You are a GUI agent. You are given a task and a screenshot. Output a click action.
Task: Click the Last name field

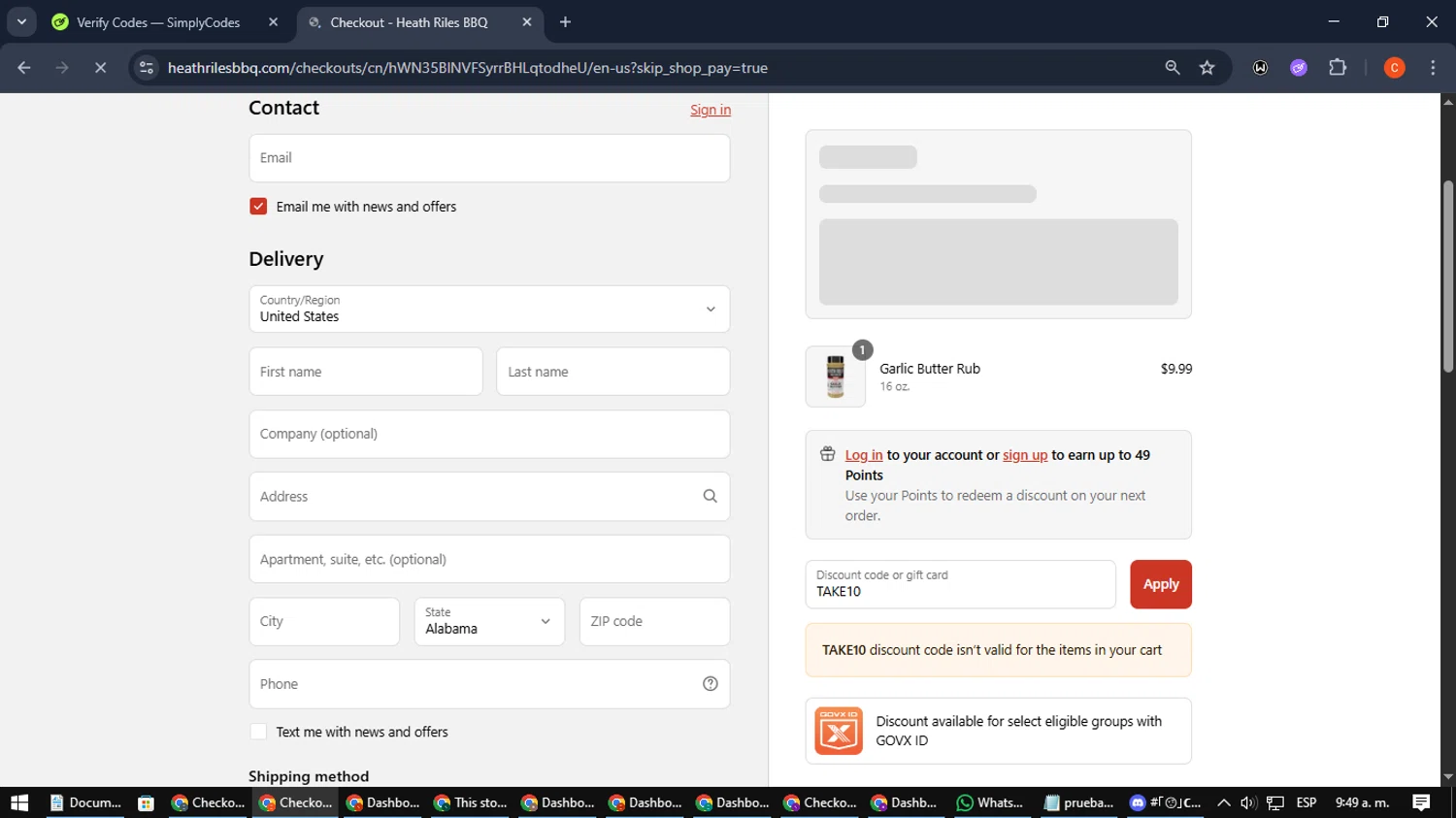point(613,372)
